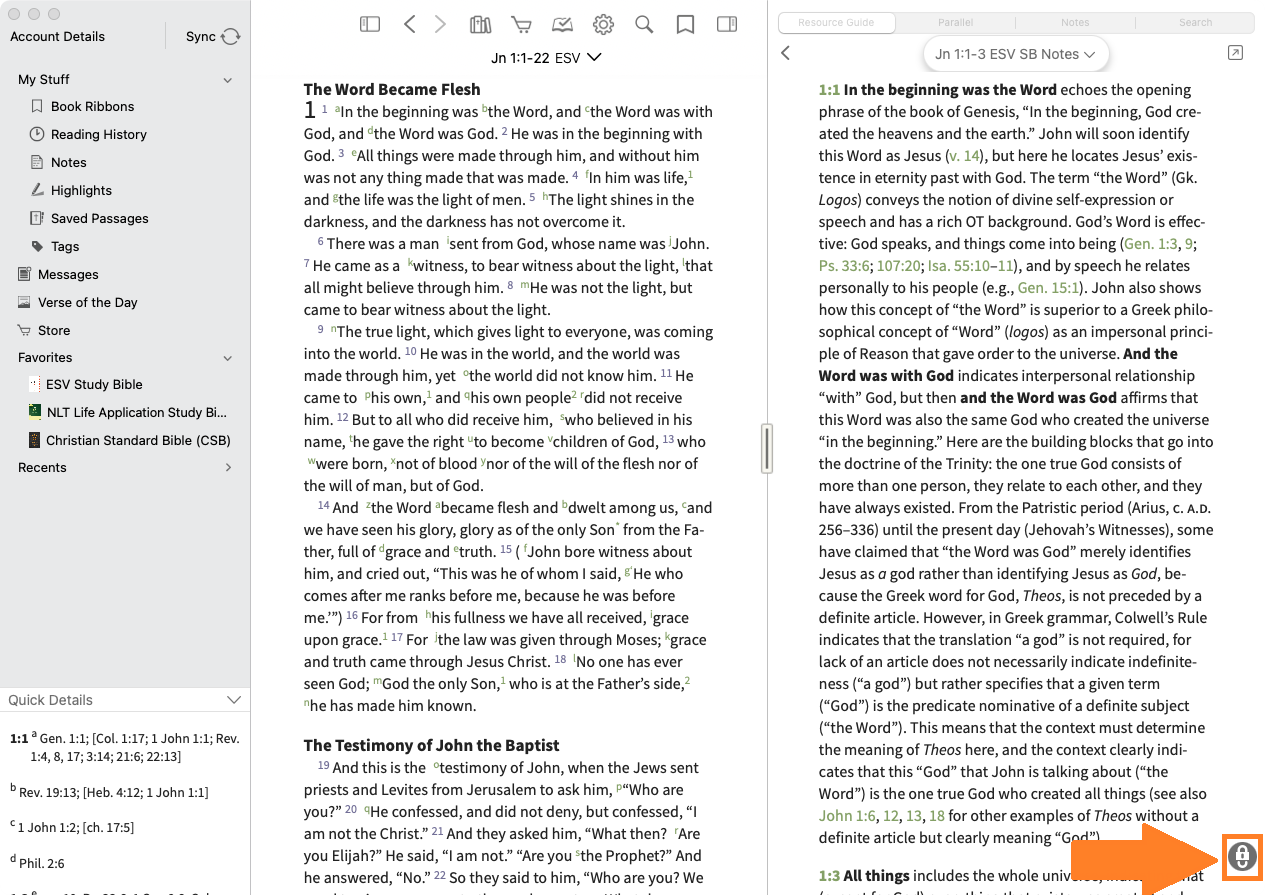The image size is (1265, 895).
Task: Open Verse of the Day
Action: [87, 302]
